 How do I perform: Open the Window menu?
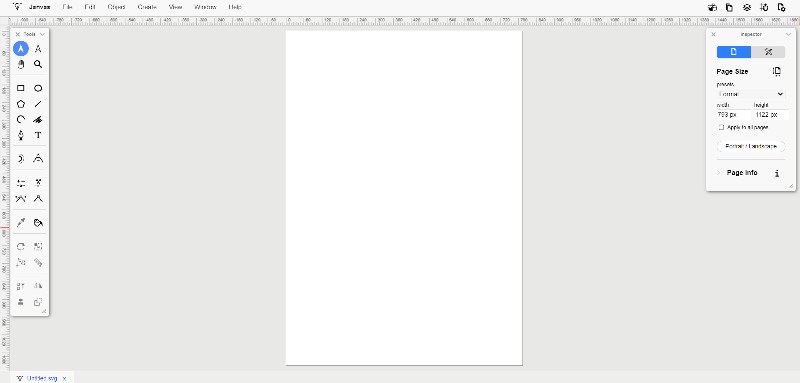205,7
